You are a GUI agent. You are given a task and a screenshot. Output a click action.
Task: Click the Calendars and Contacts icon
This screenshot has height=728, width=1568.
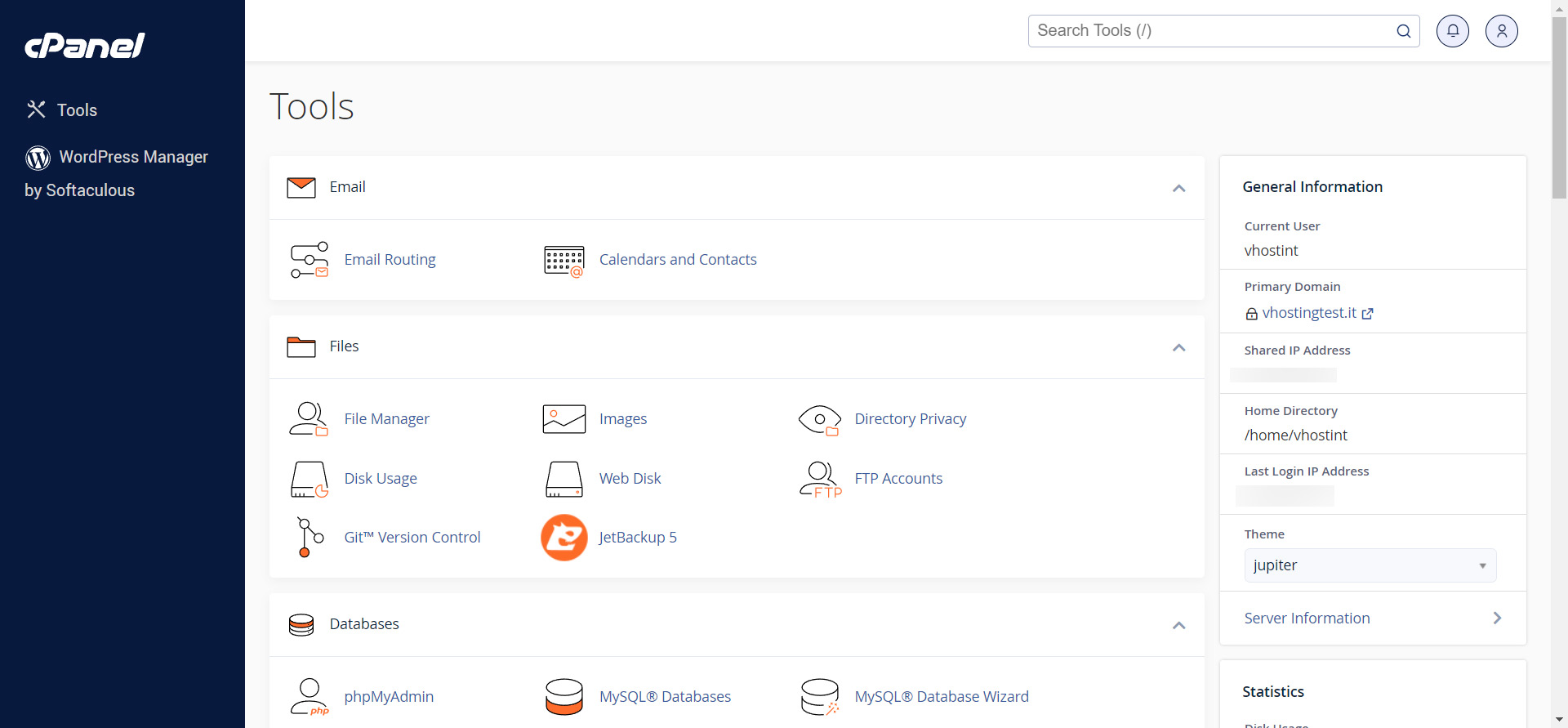click(x=564, y=261)
